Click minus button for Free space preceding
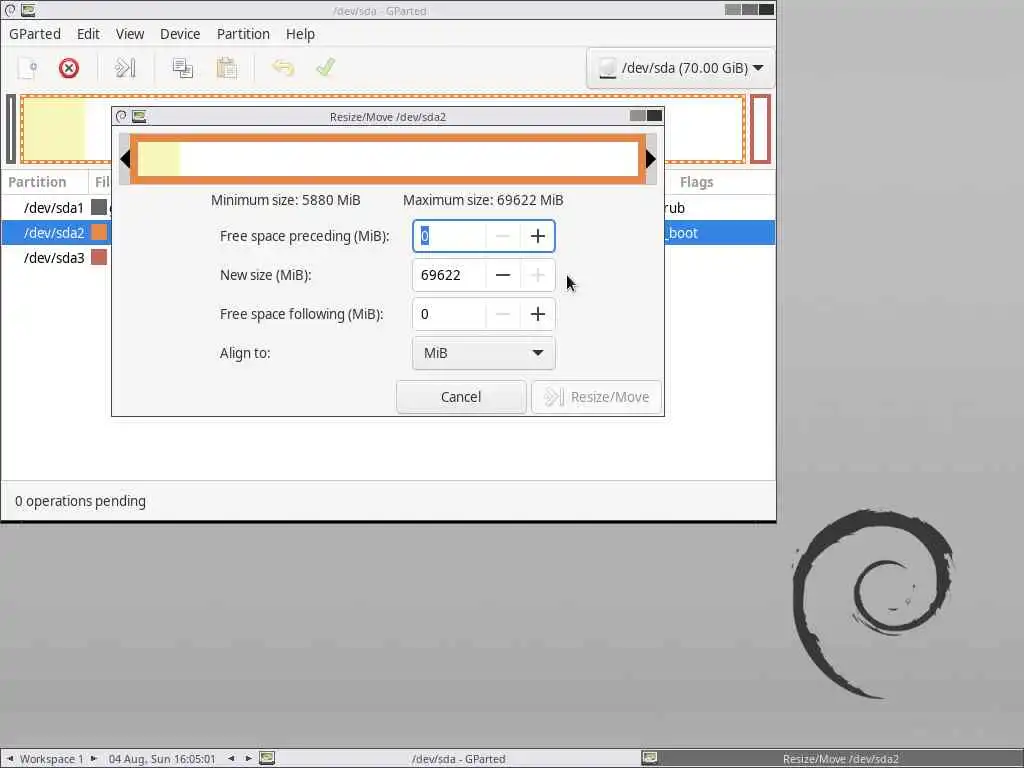The width and height of the screenshot is (1024, 768). tap(503, 236)
